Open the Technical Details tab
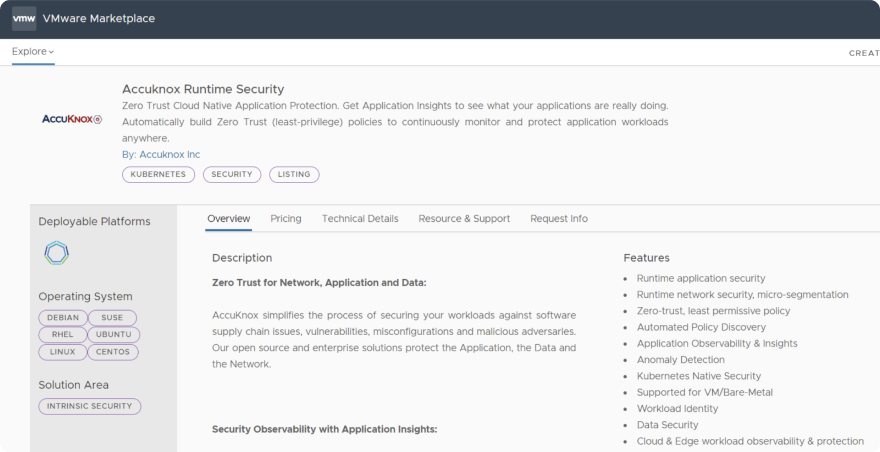 (360, 219)
